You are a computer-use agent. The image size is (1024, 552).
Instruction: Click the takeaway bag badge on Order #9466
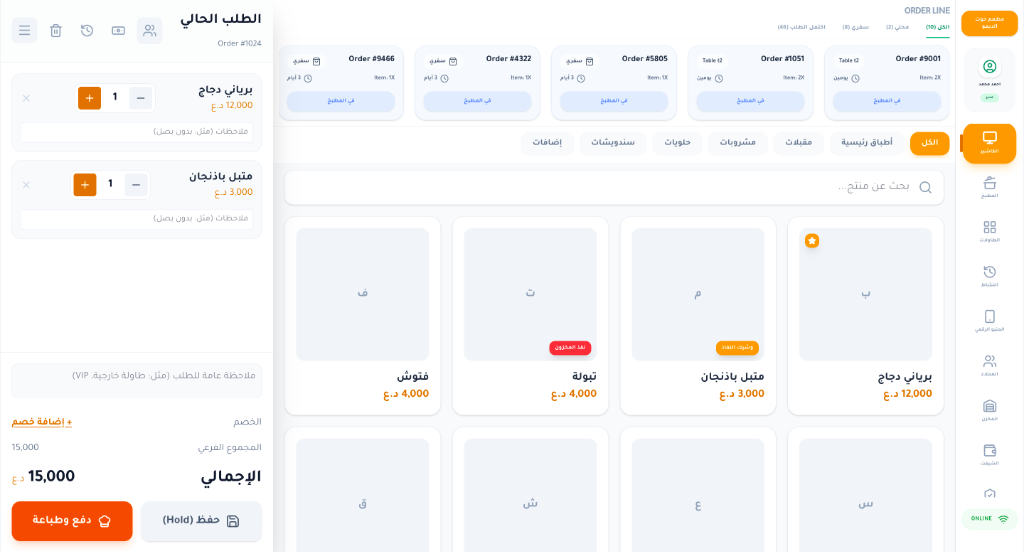306,61
